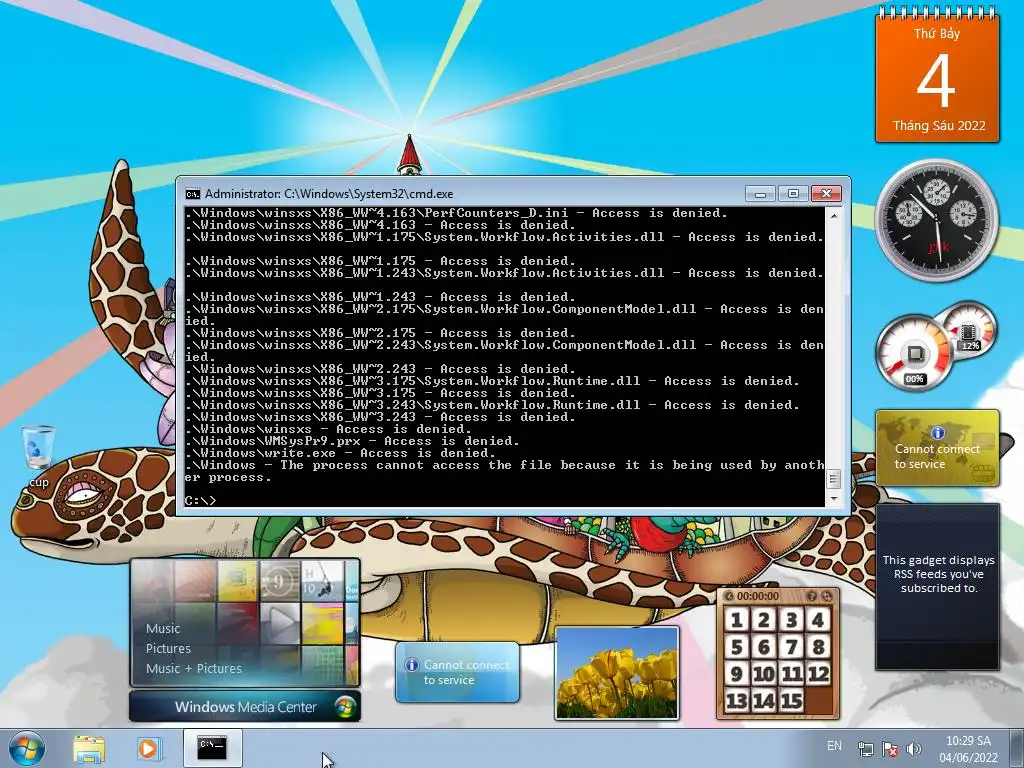Click Tháng Sáu 2022 on calendar gadget
Screen dimensions: 1024x768
(x=938, y=125)
